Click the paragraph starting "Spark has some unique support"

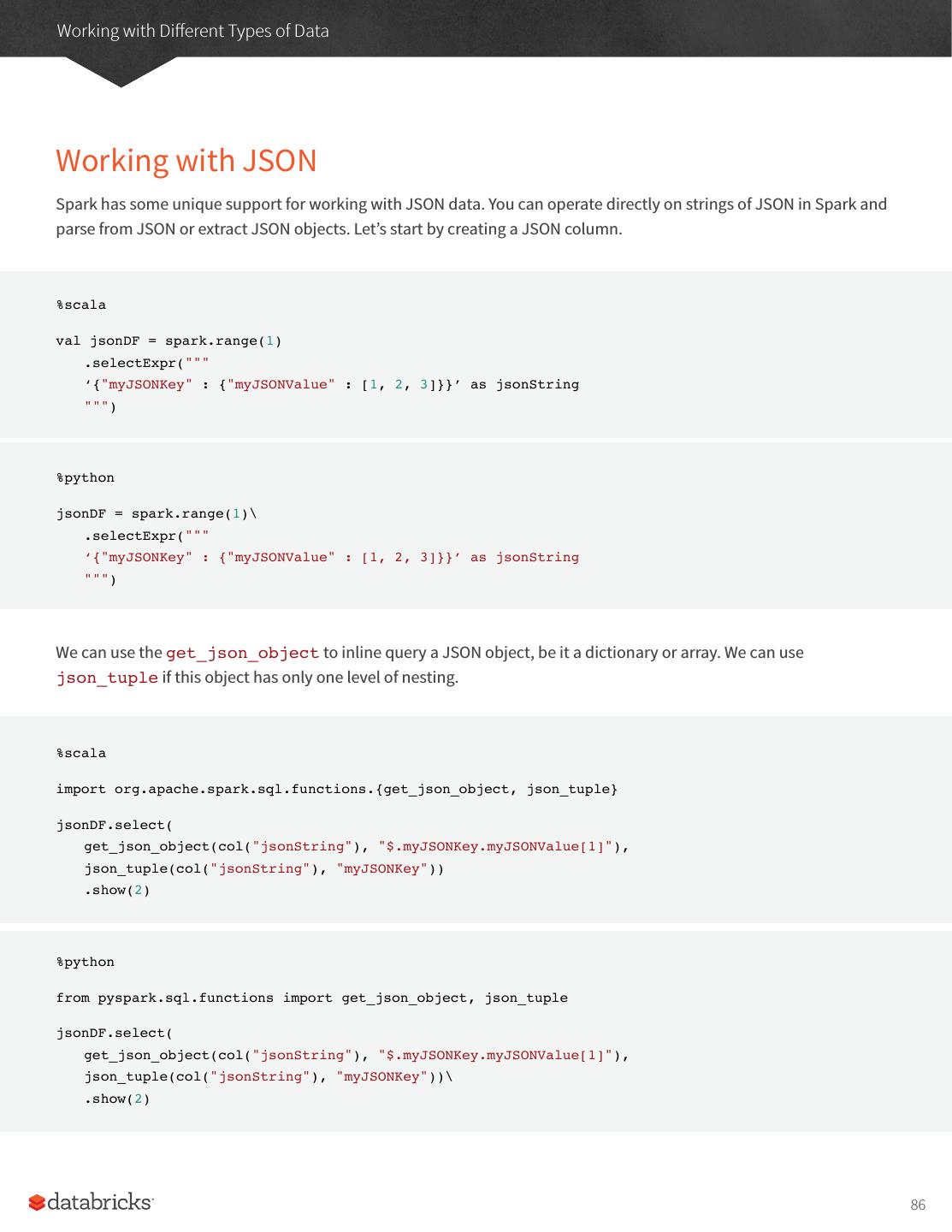(470, 216)
